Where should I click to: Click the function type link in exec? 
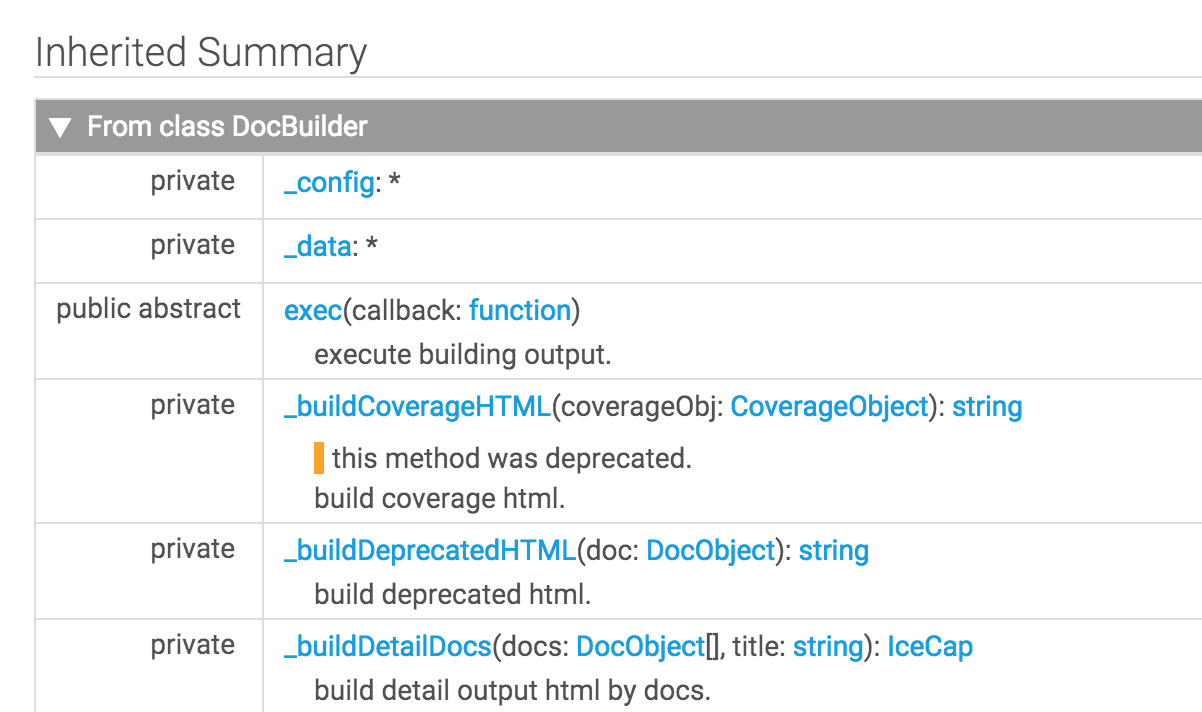pos(519,311)
